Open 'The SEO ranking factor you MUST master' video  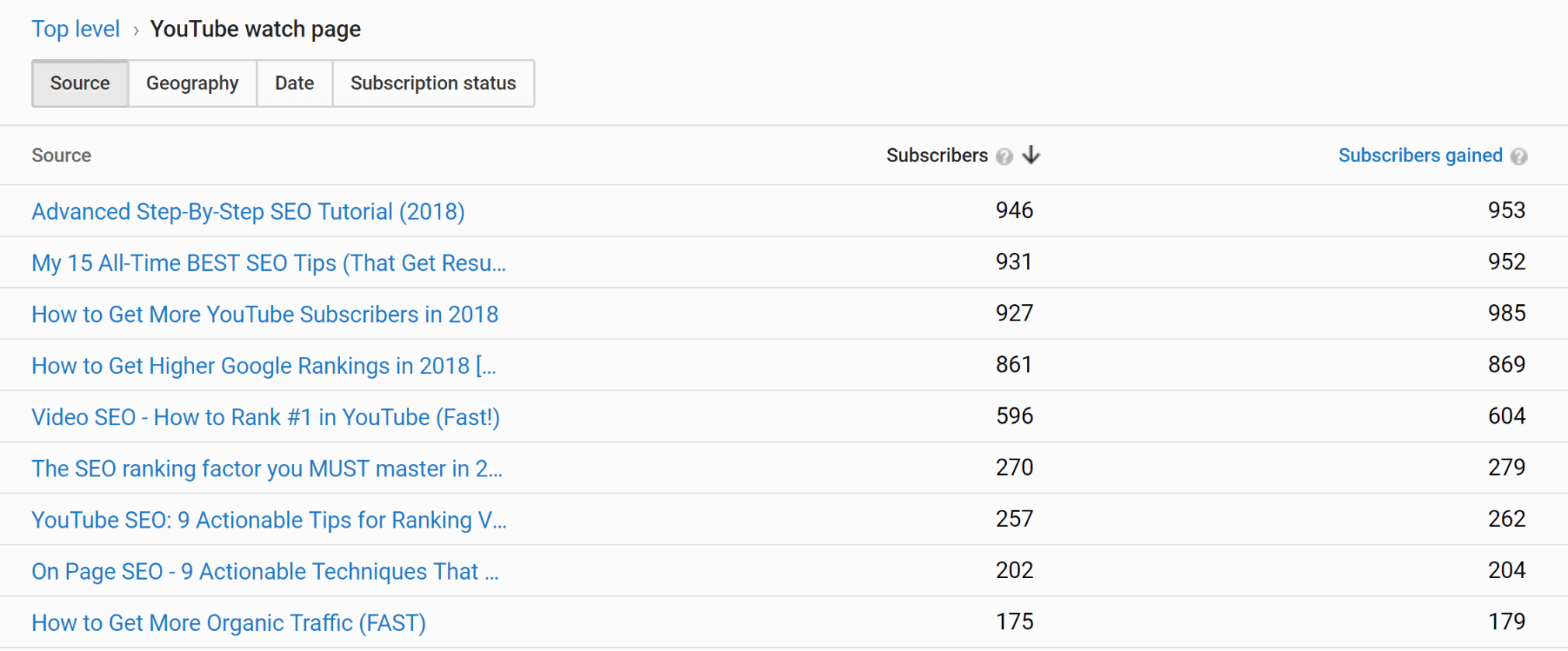pyautogui.click(x=266, y=468)
